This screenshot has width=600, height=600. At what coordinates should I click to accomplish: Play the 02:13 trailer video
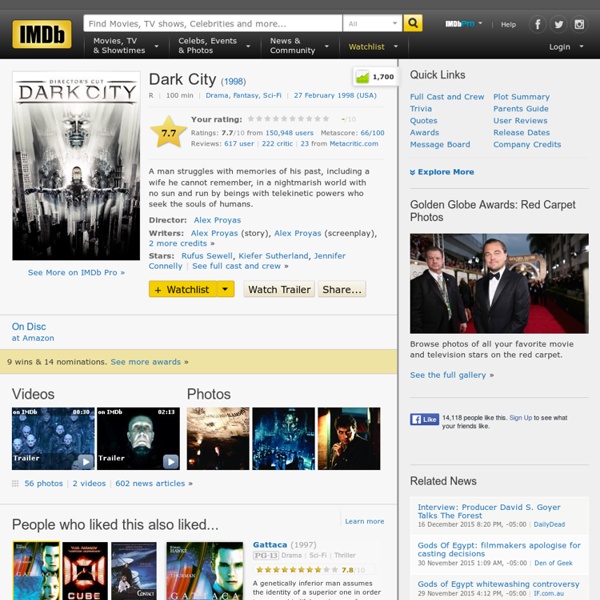[x=138, y=439]
